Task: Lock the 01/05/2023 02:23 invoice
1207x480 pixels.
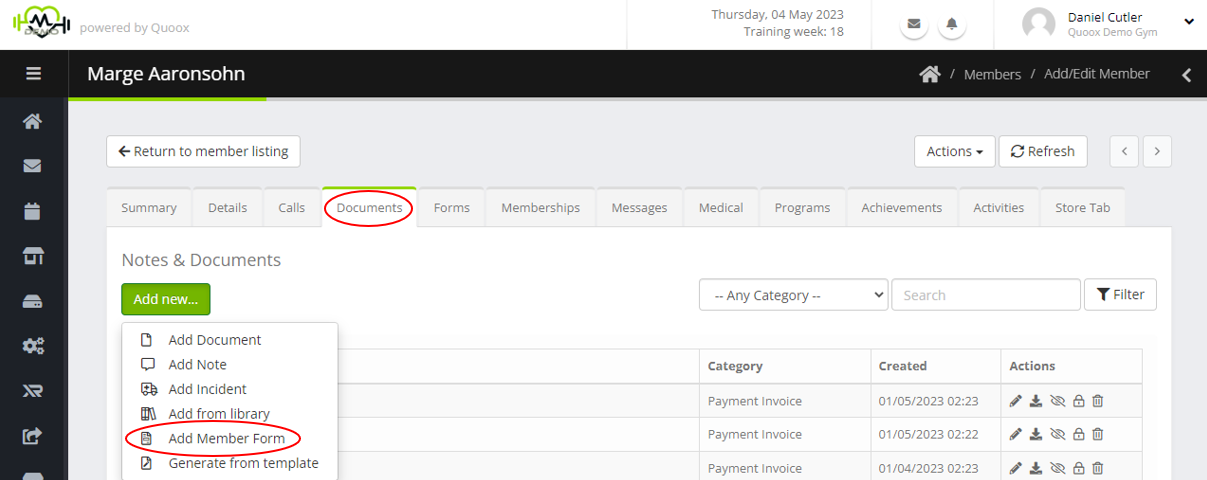Action: 1078,401
